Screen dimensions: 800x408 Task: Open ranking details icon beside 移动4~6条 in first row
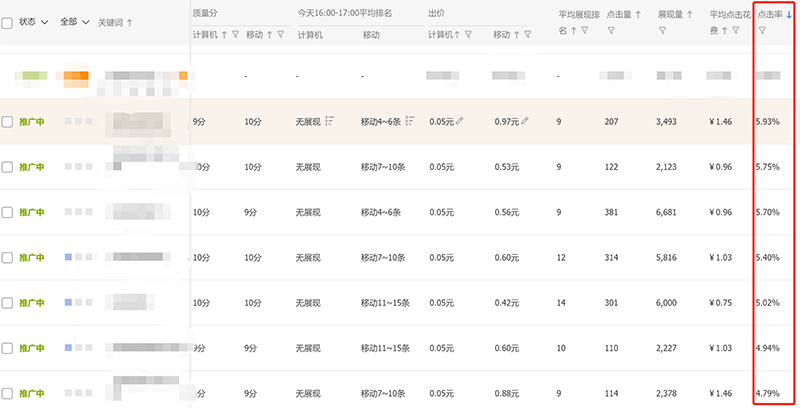click(410, 121)
